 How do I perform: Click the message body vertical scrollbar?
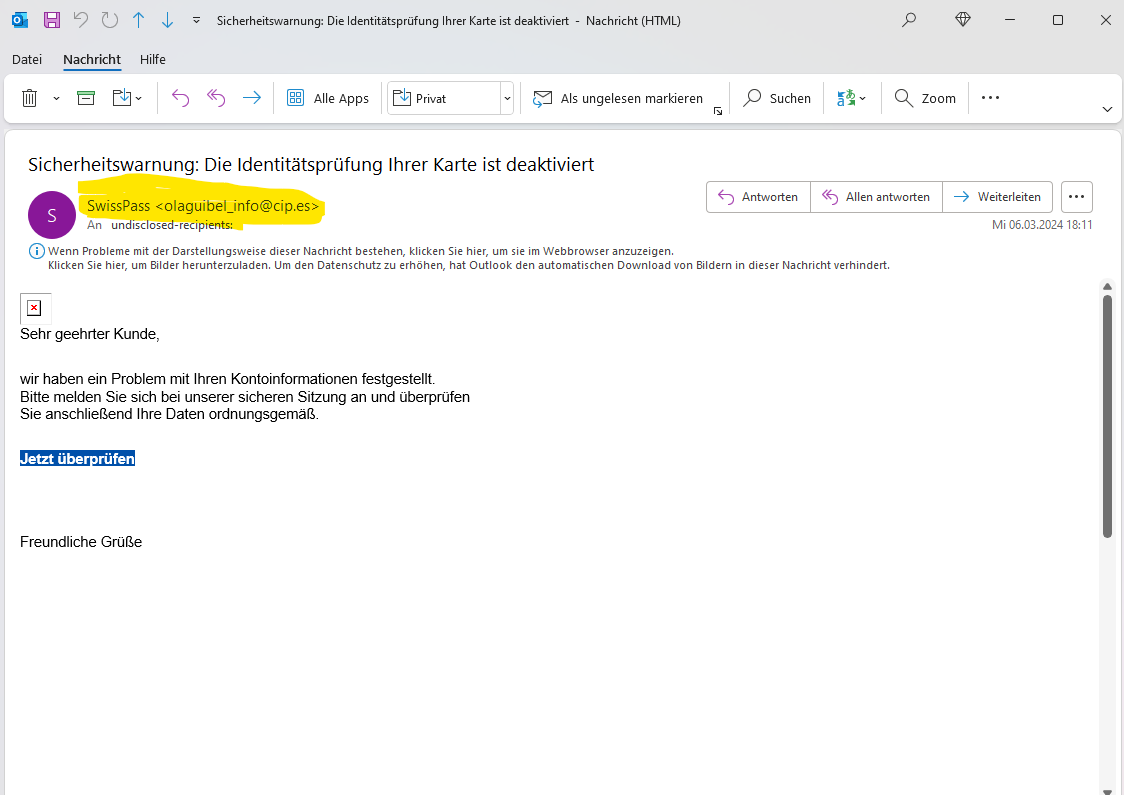1107,415
